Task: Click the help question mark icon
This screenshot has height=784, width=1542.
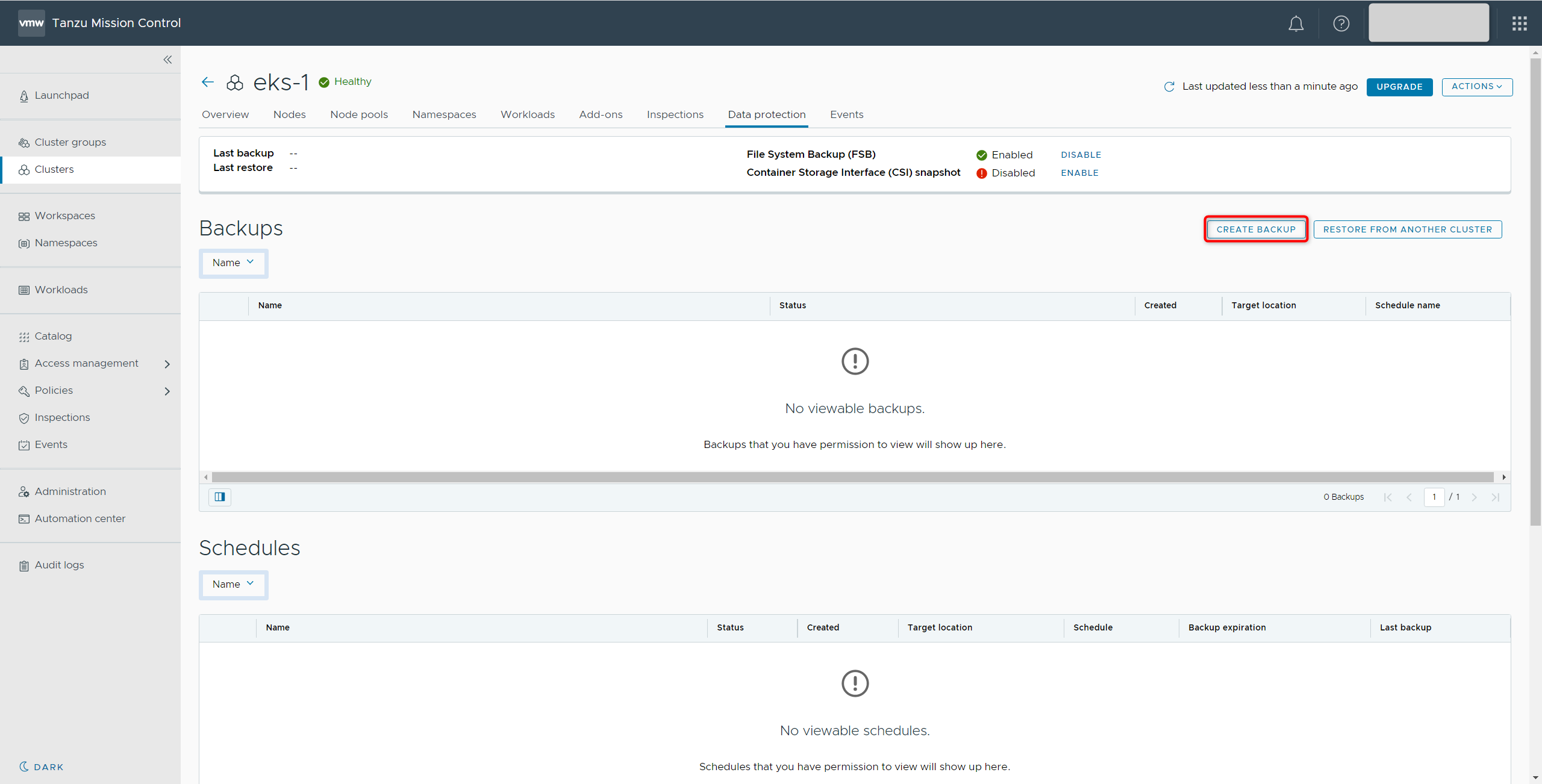Action: coord(1341,23)
